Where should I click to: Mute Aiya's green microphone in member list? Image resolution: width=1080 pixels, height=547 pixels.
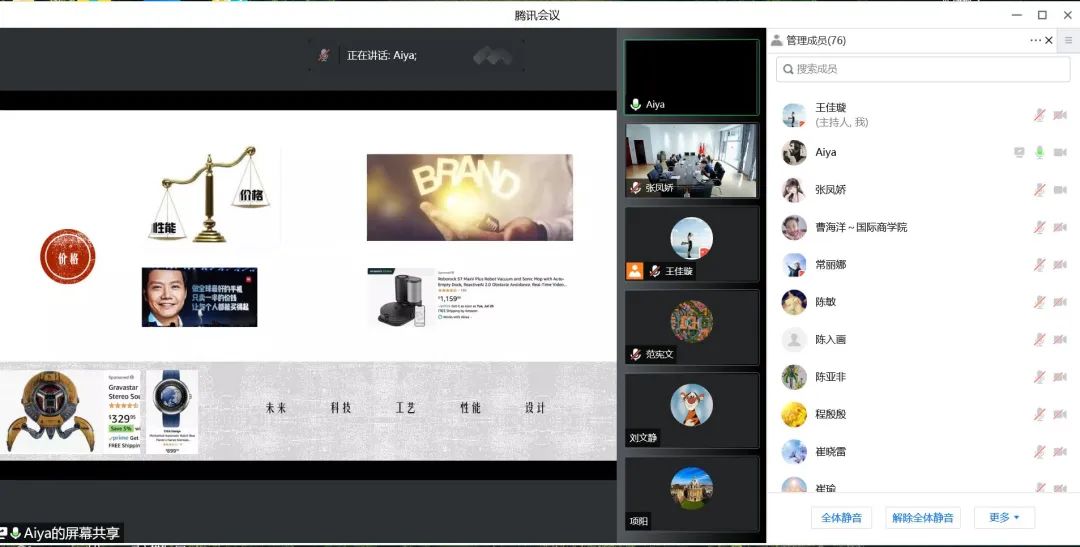[1039, 152]
